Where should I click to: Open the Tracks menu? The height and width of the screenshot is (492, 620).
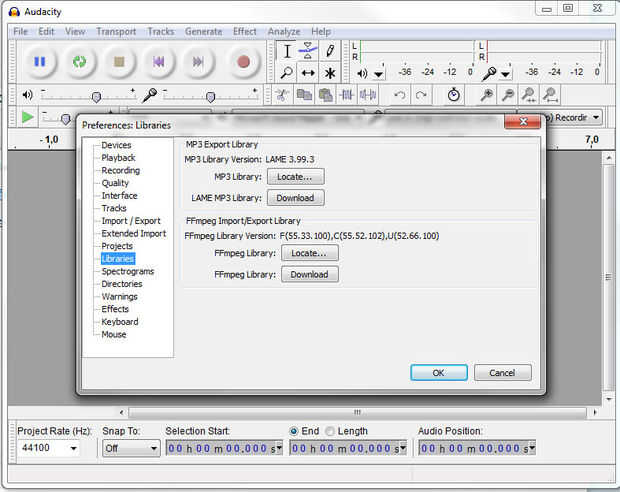pos(161,32)
